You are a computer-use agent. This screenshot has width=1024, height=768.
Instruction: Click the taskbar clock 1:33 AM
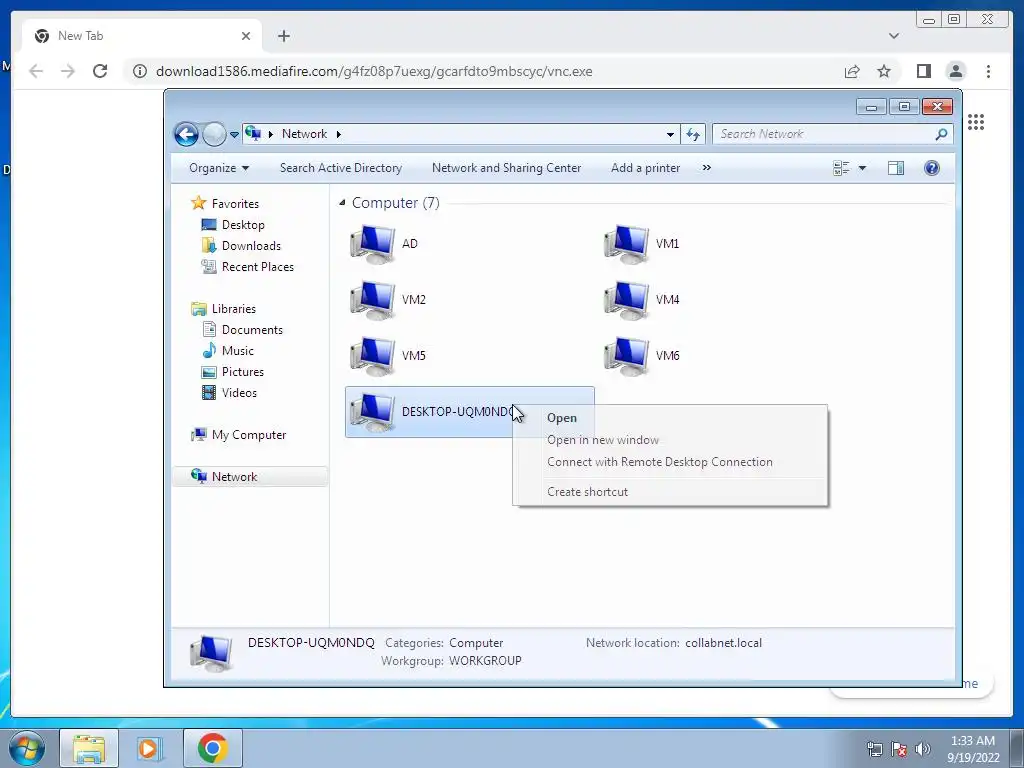point(973,749)
